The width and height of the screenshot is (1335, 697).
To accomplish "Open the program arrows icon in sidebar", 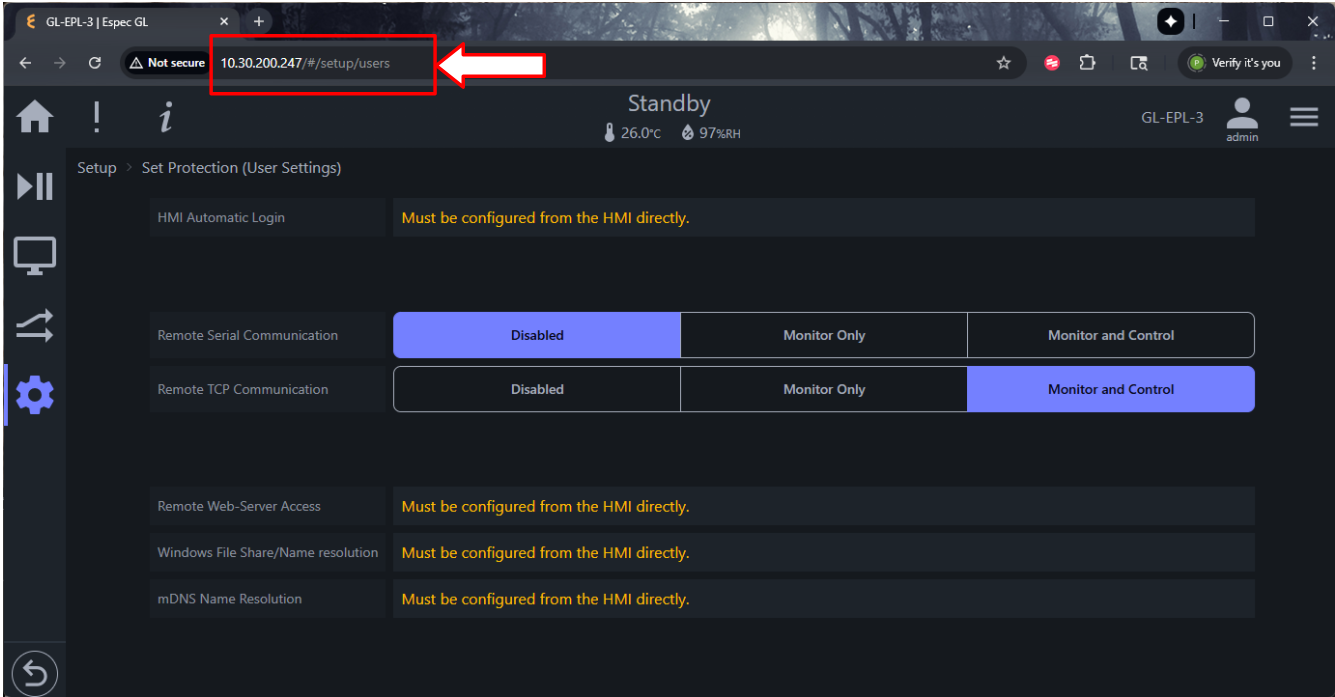I will click(x=35, y=326).
